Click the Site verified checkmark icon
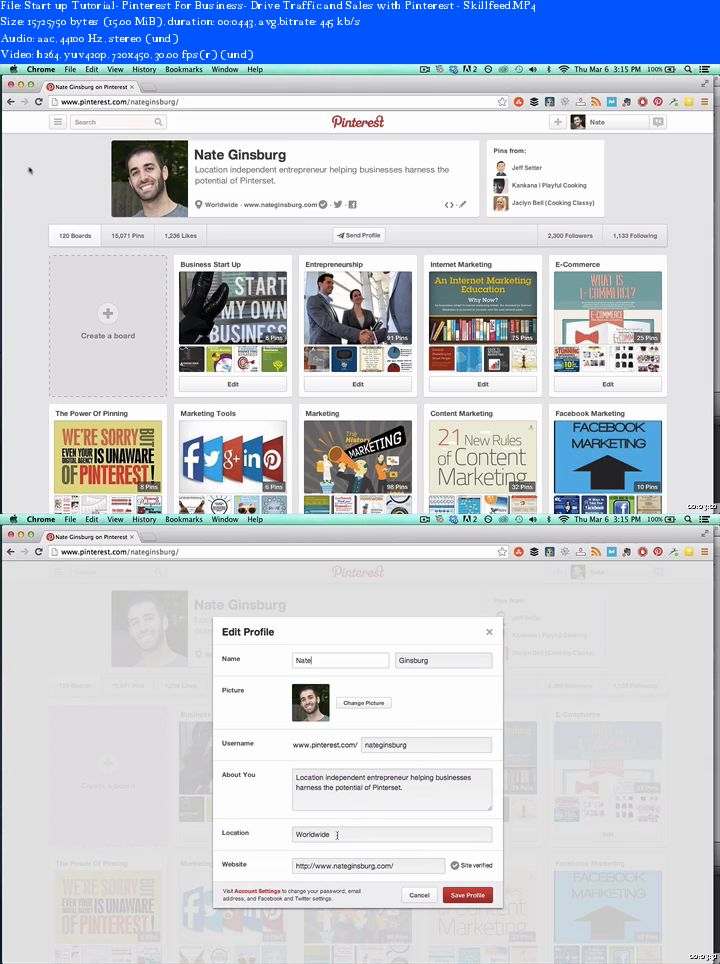Image resolution: width=720 pixels, height=964 pixels. pyautogui.click(x=454, y=866)
